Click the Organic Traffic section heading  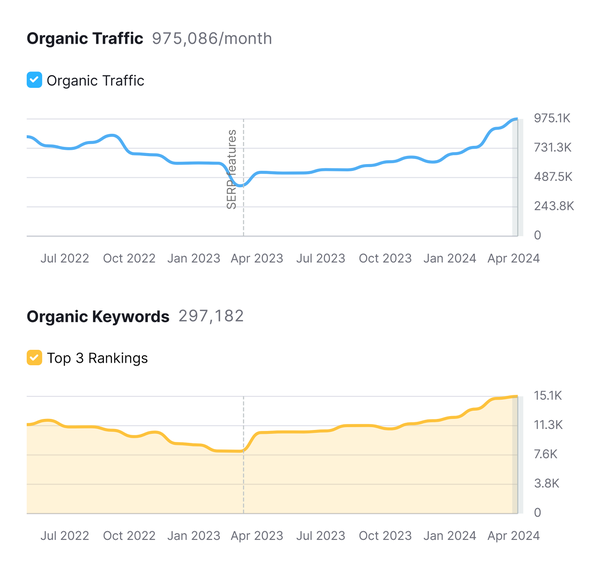[85, 39]
